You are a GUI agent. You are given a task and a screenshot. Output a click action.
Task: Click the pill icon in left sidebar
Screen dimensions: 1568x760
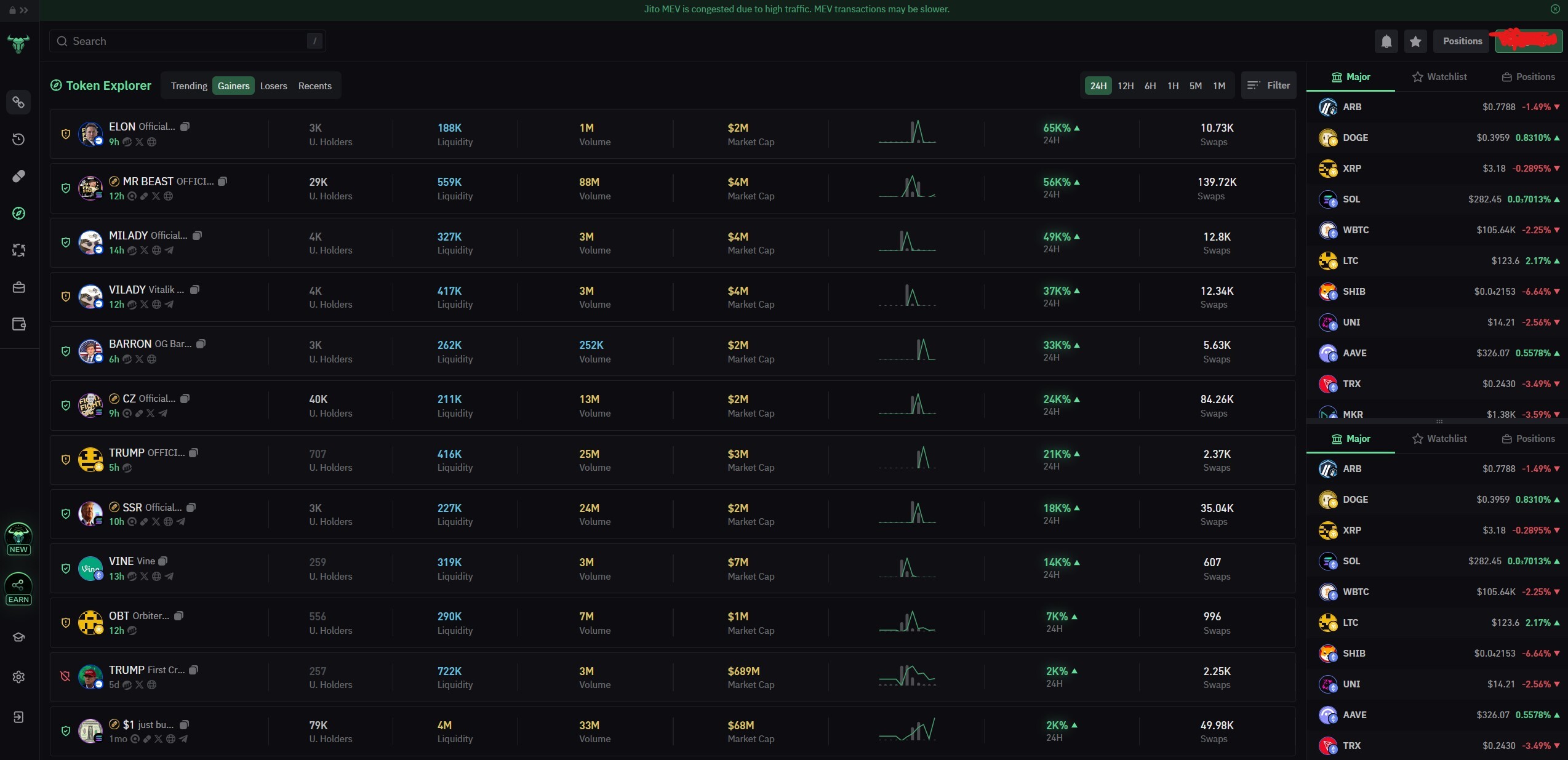(18, 176)
